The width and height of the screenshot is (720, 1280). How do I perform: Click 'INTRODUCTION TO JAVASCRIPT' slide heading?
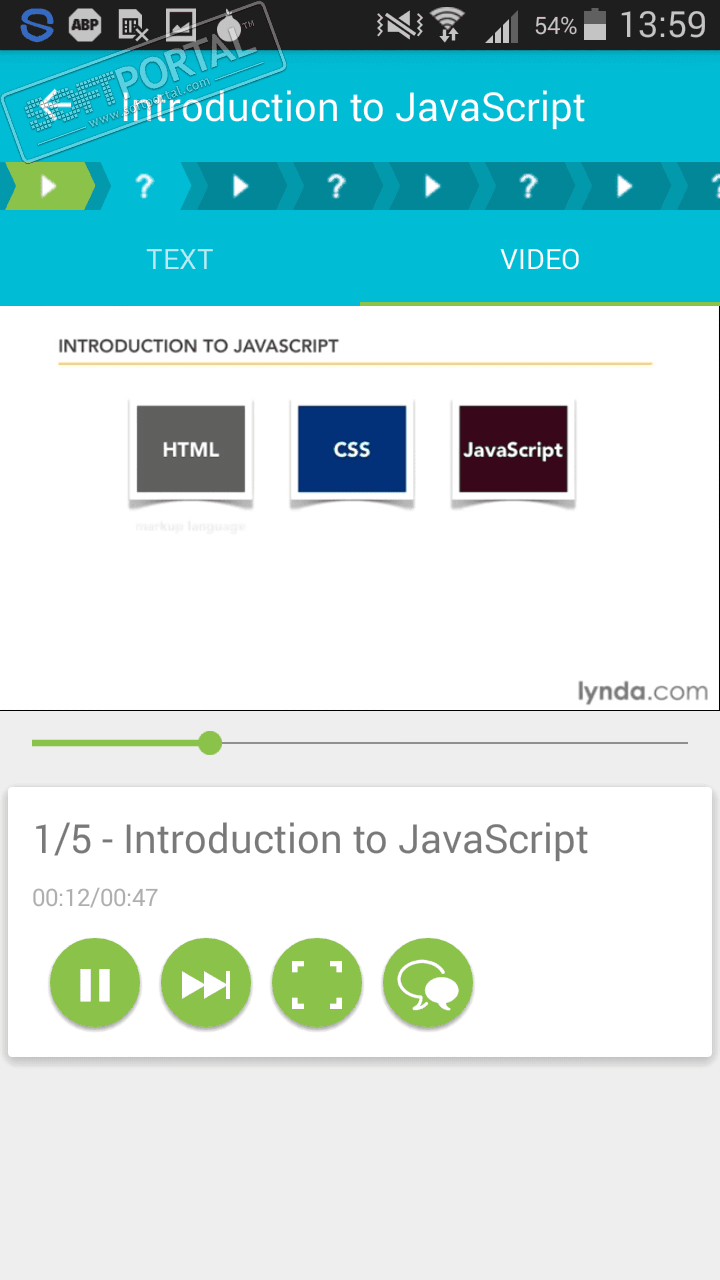point(198,346)
